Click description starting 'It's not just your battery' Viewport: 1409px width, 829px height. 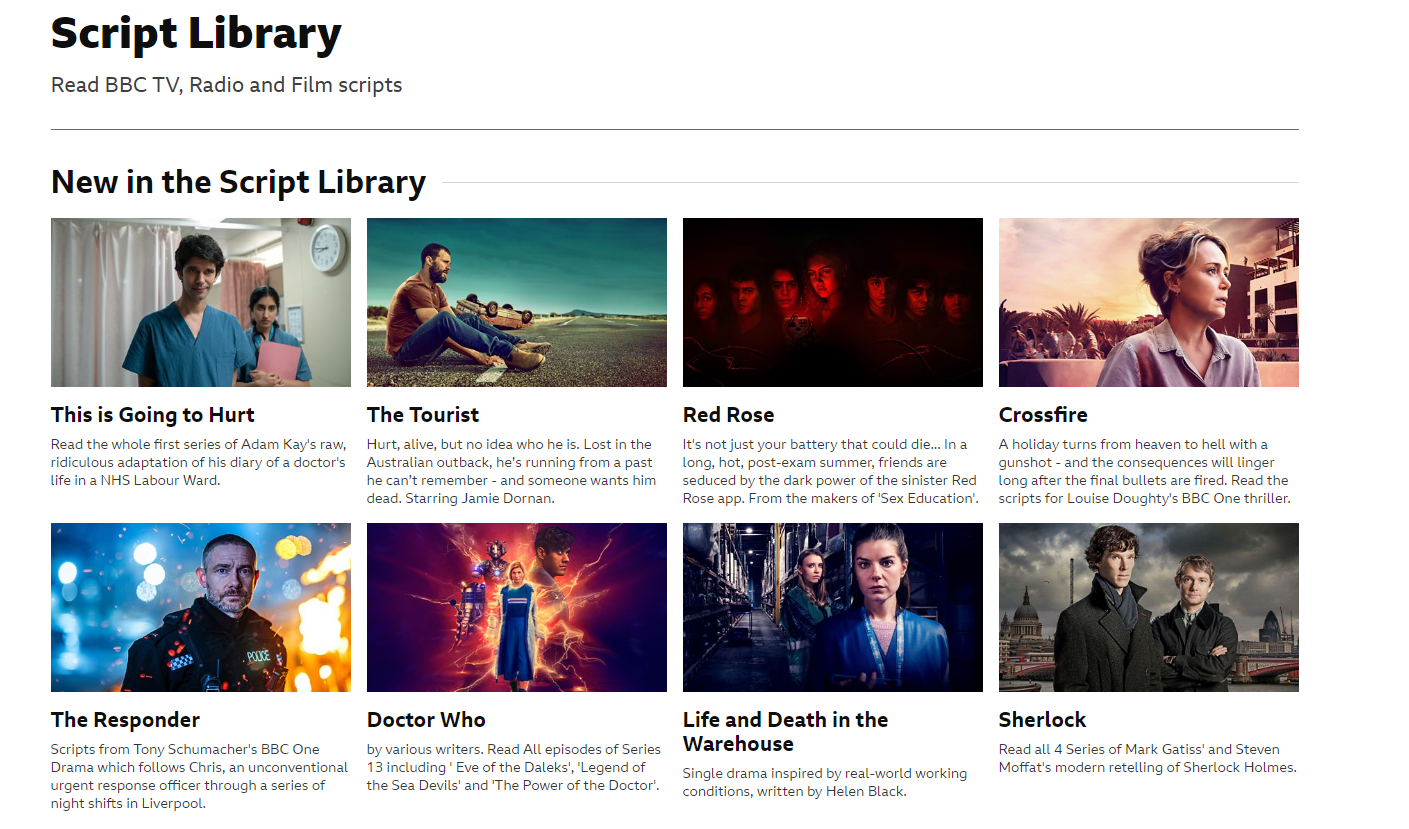(831, 471)
